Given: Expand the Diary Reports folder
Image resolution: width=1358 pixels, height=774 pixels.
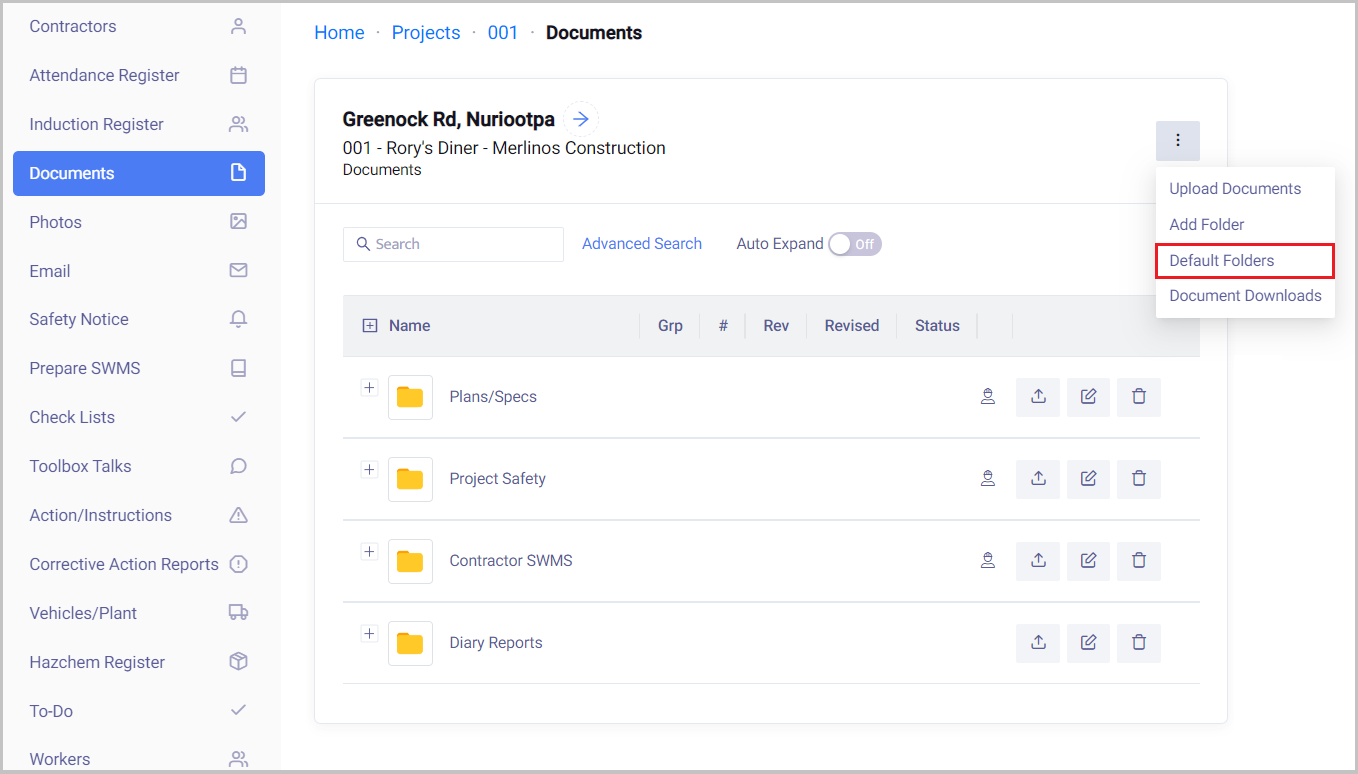Looking at the screenshot, I should (x=369, y=634).
